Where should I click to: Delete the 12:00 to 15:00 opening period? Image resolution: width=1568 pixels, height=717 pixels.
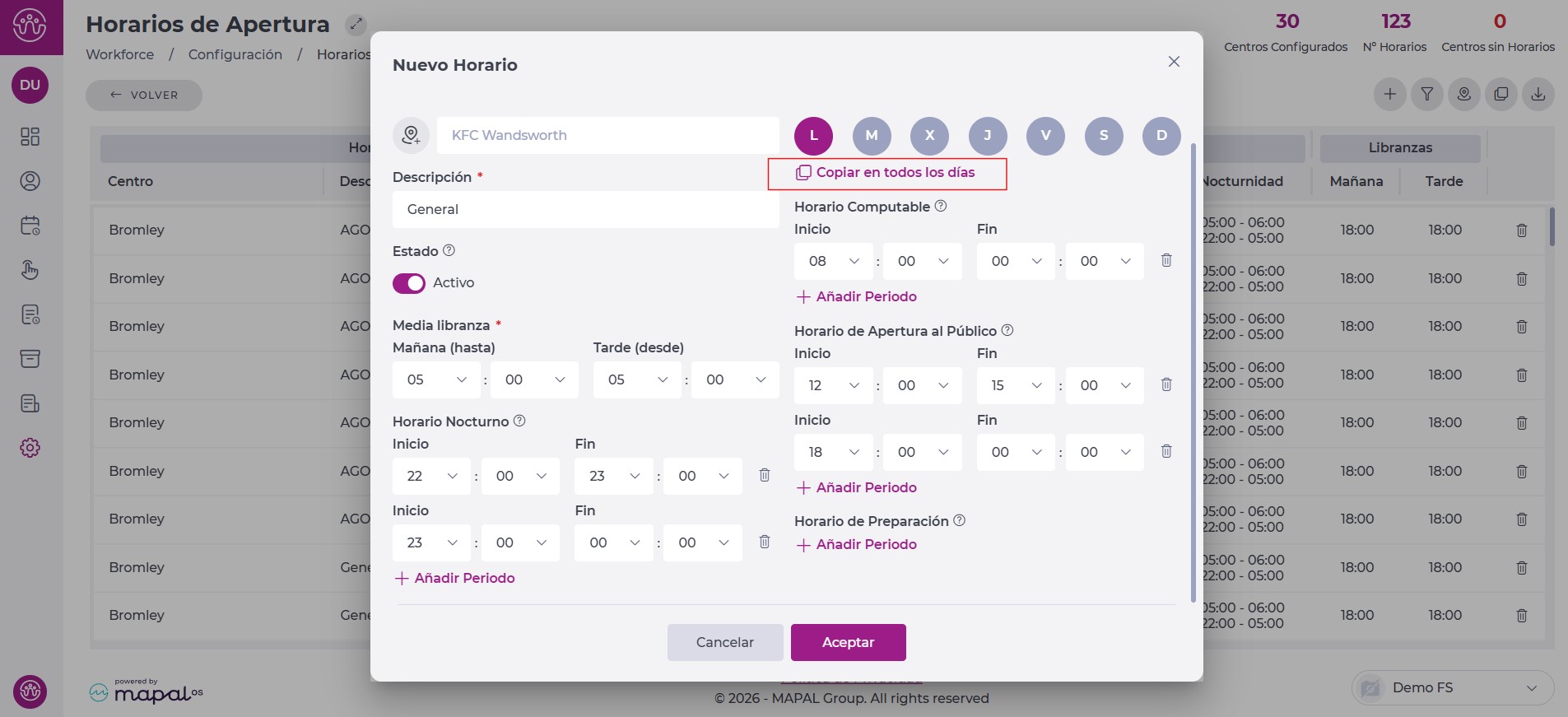click(1166, 384)
